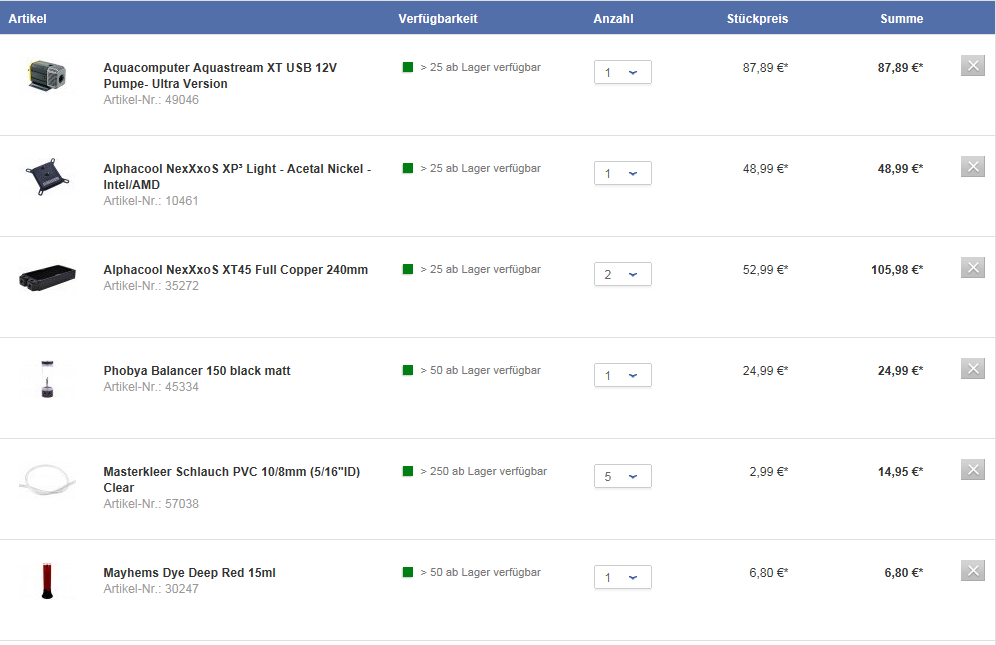This screenshot has height=645, width=996.
Task: Click the Verfügbarkeit column header
Action: pyautogui.click(x=438, y=18)
